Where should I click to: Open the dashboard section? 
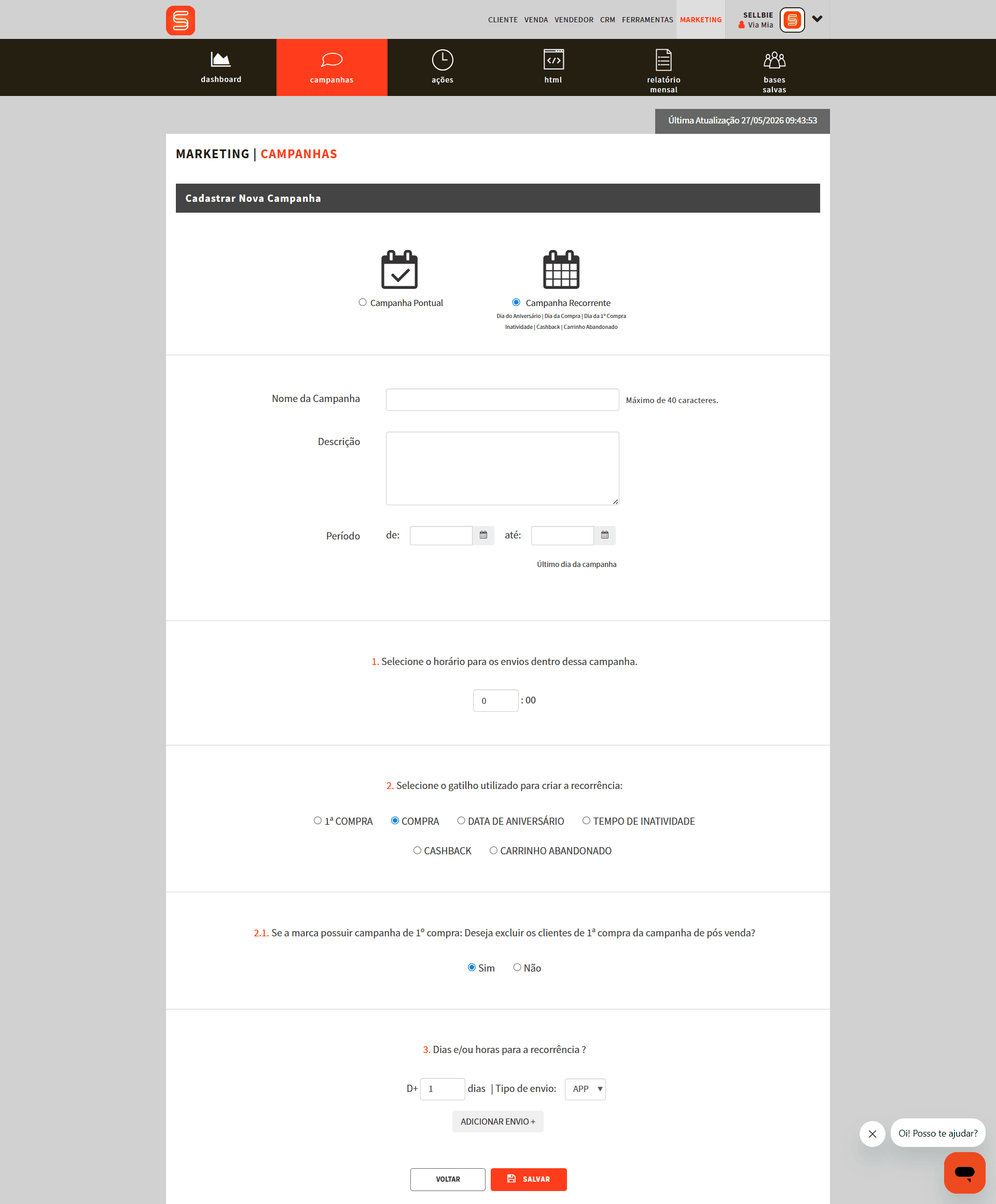click(x=221, y=67)
